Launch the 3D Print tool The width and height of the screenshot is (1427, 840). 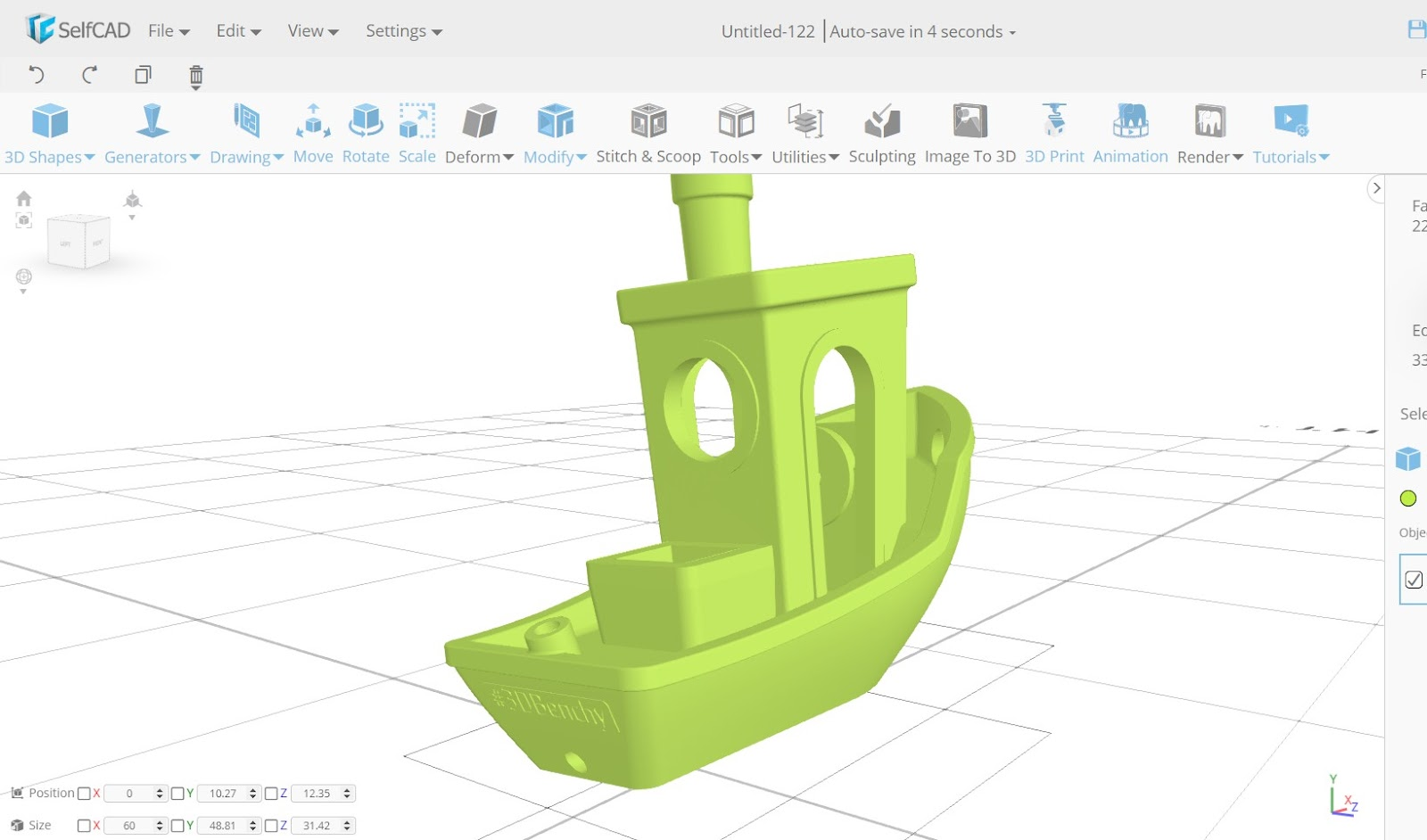tap(1054, 135)
